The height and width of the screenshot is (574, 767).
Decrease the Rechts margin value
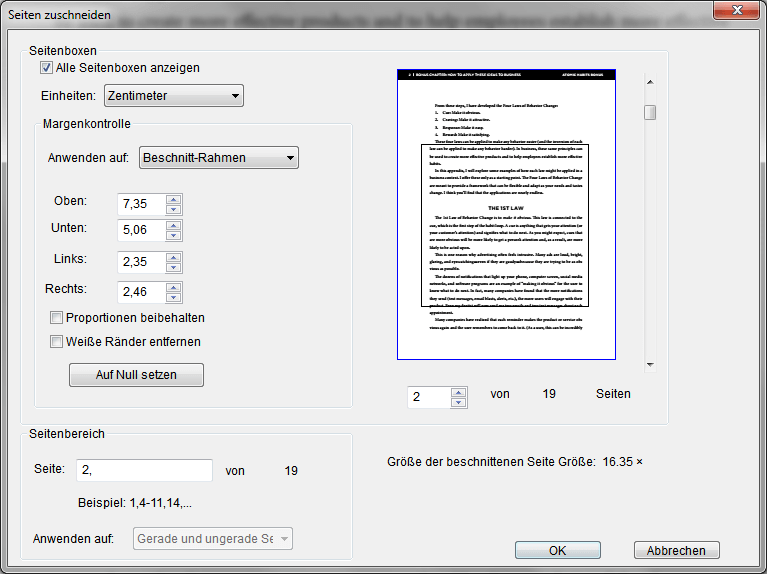[x=174, y=298]
